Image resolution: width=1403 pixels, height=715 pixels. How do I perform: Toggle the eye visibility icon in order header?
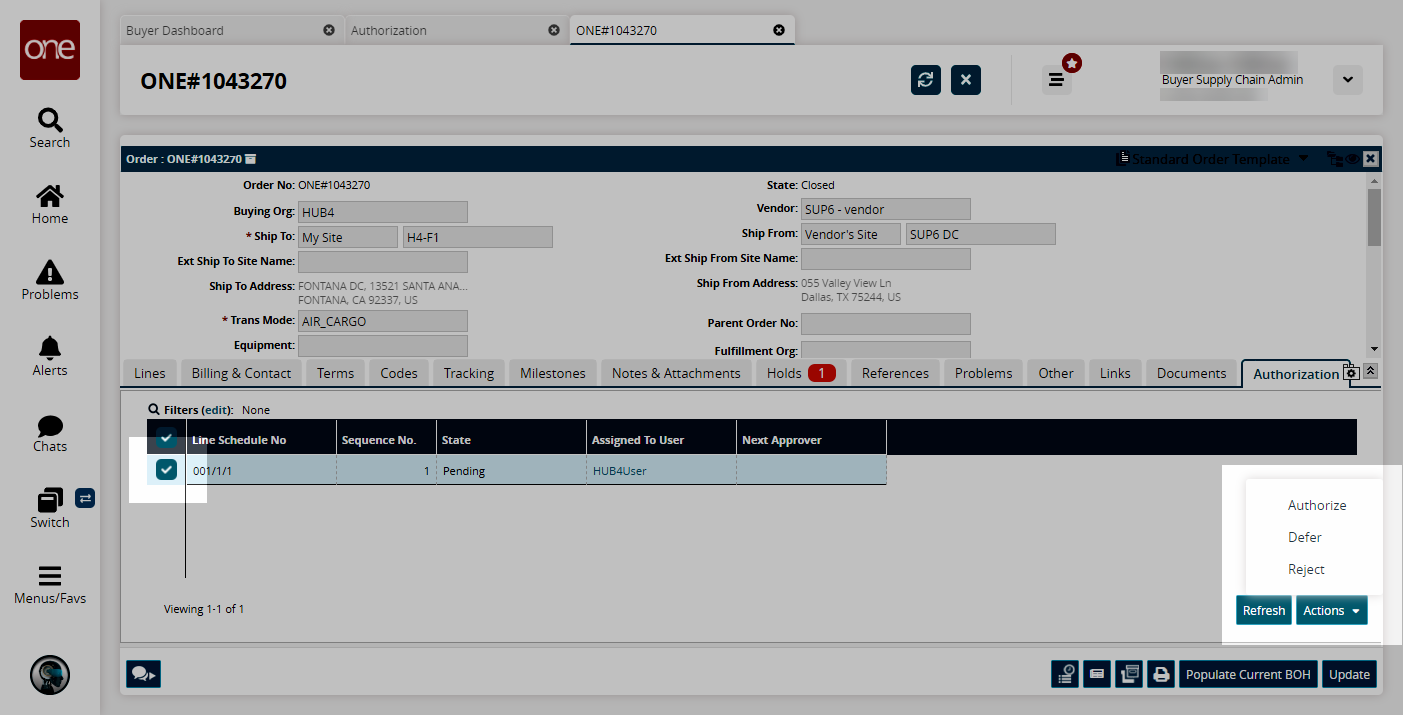click(x=1351, y=159)
